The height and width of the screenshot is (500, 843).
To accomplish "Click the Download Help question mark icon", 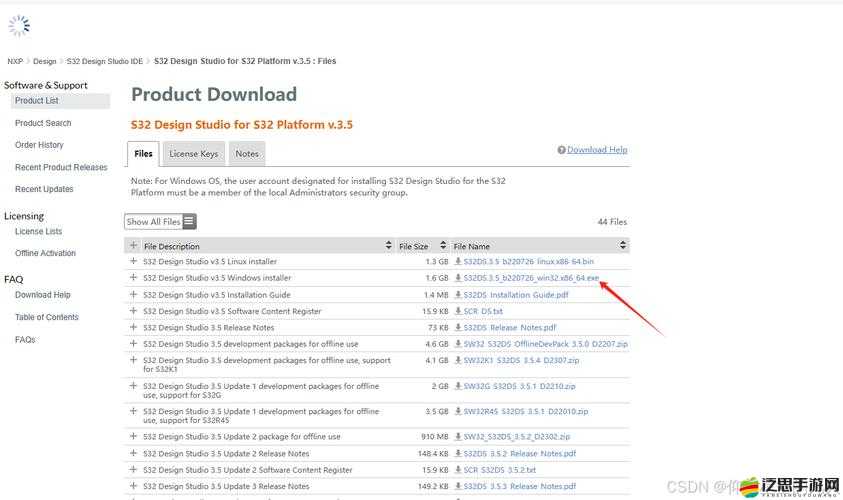I will point(561,150).
